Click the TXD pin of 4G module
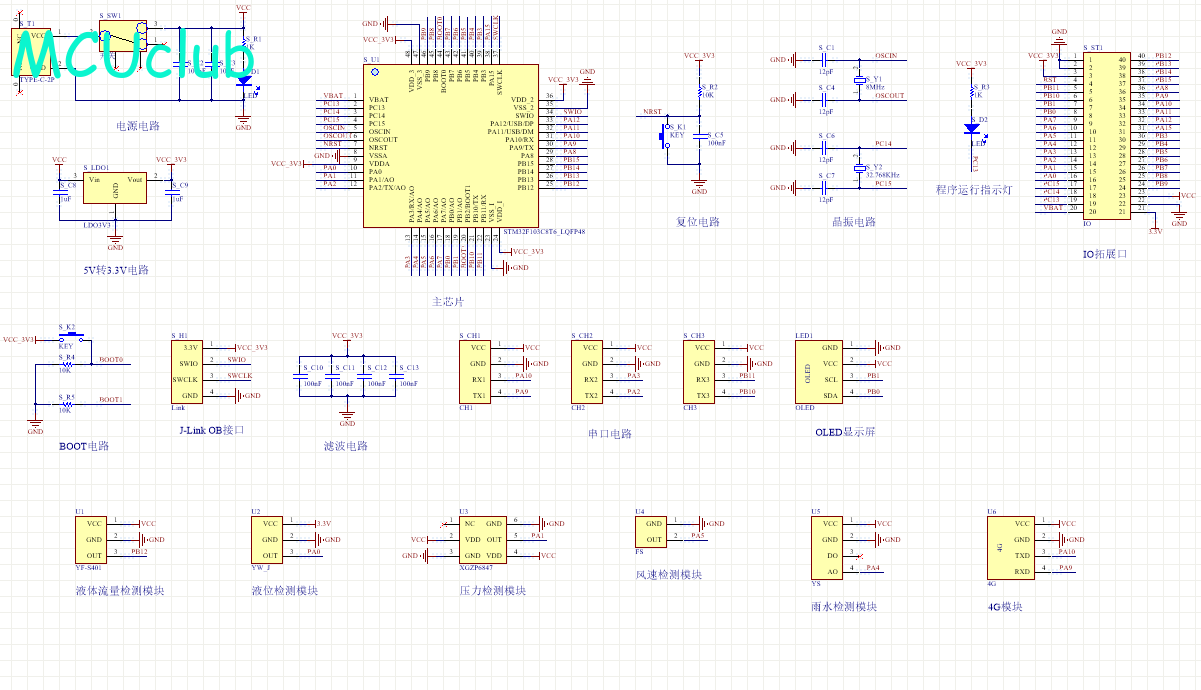 click(x=1022, y=556)
